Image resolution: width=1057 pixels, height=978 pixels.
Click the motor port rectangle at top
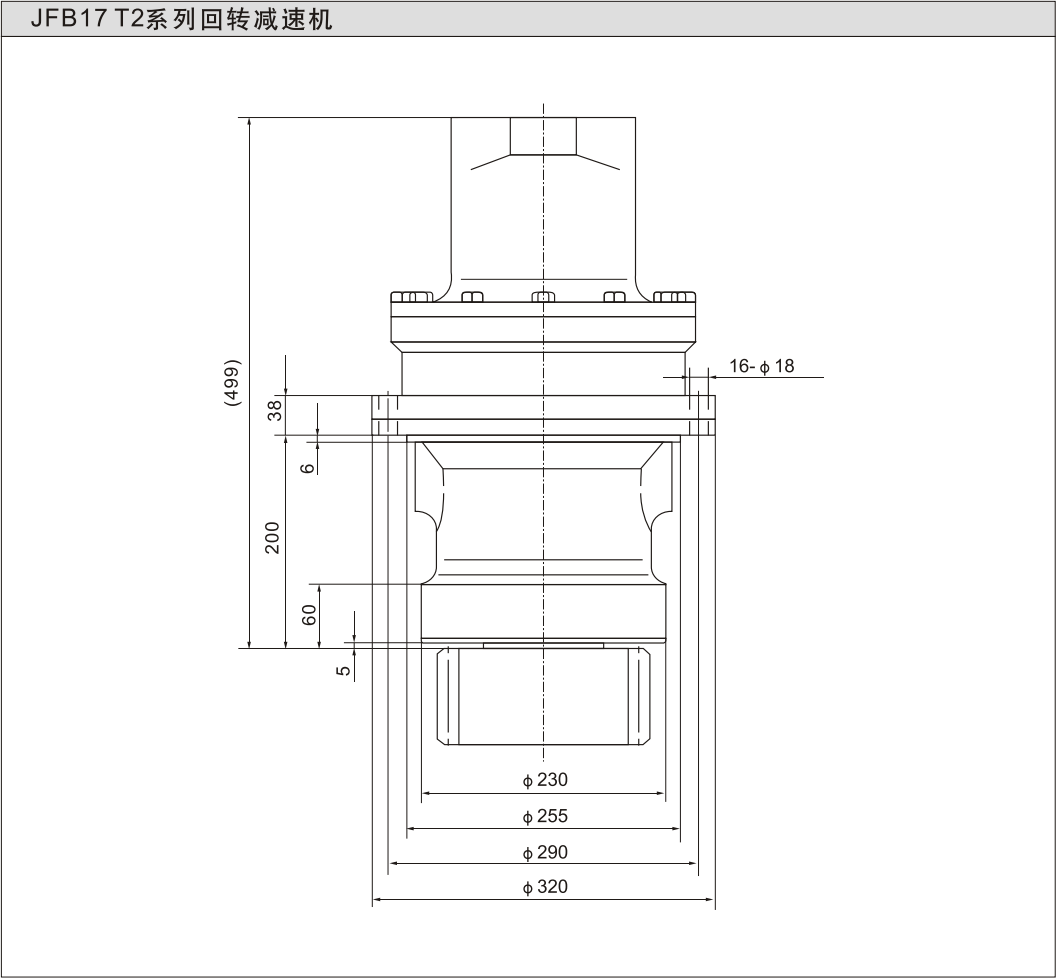click(543, 136)
